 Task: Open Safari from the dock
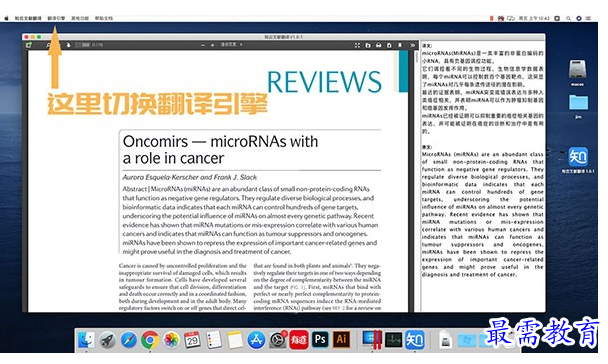point(129,340)
